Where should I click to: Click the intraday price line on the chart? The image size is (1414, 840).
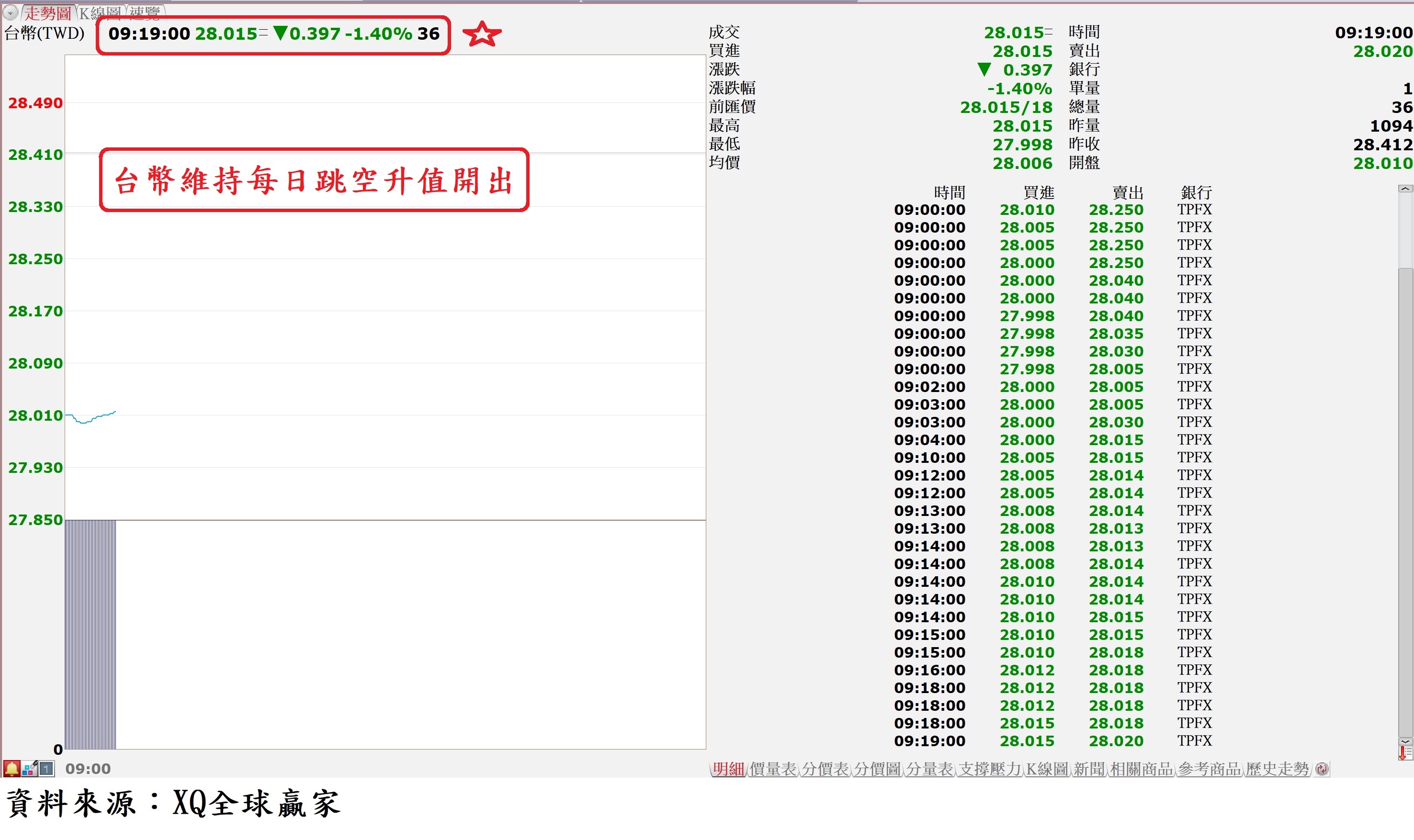coord(90,418)
